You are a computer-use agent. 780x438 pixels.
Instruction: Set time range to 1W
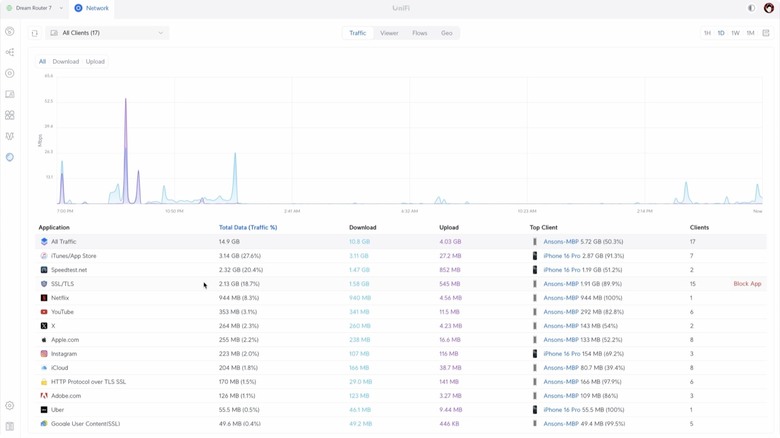(735, 33)
